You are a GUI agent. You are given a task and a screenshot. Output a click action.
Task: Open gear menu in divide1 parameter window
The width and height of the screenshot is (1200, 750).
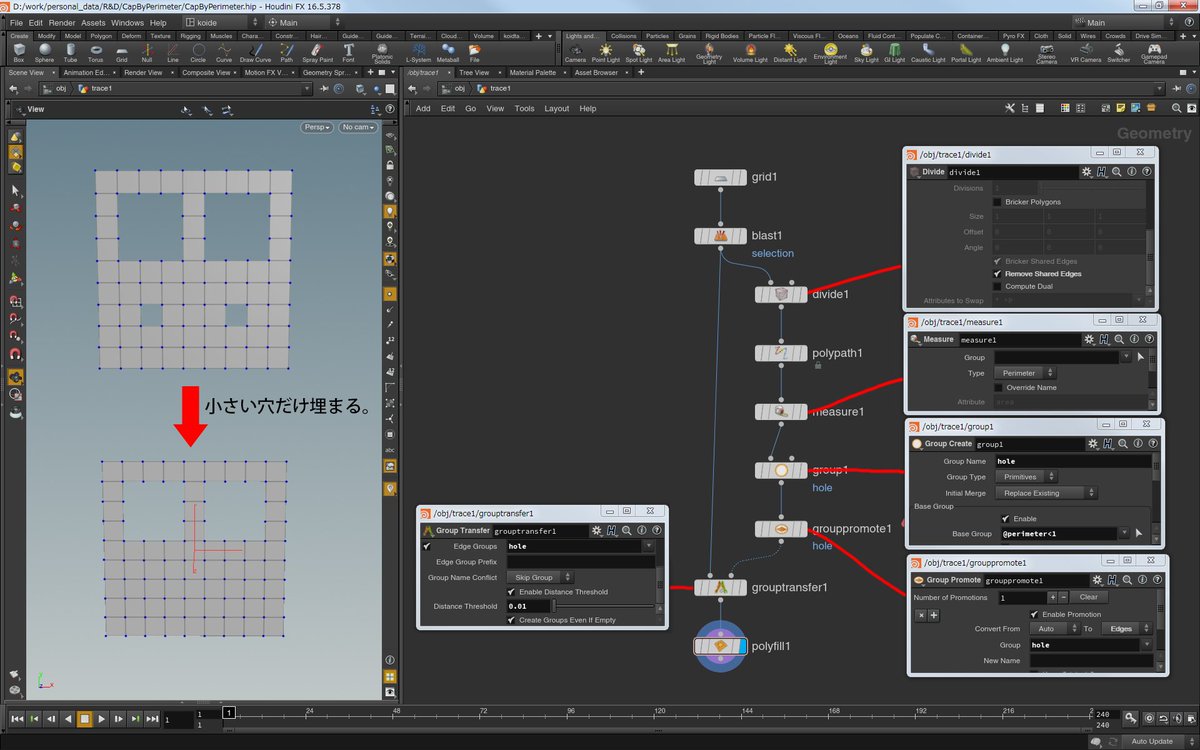1087,172
